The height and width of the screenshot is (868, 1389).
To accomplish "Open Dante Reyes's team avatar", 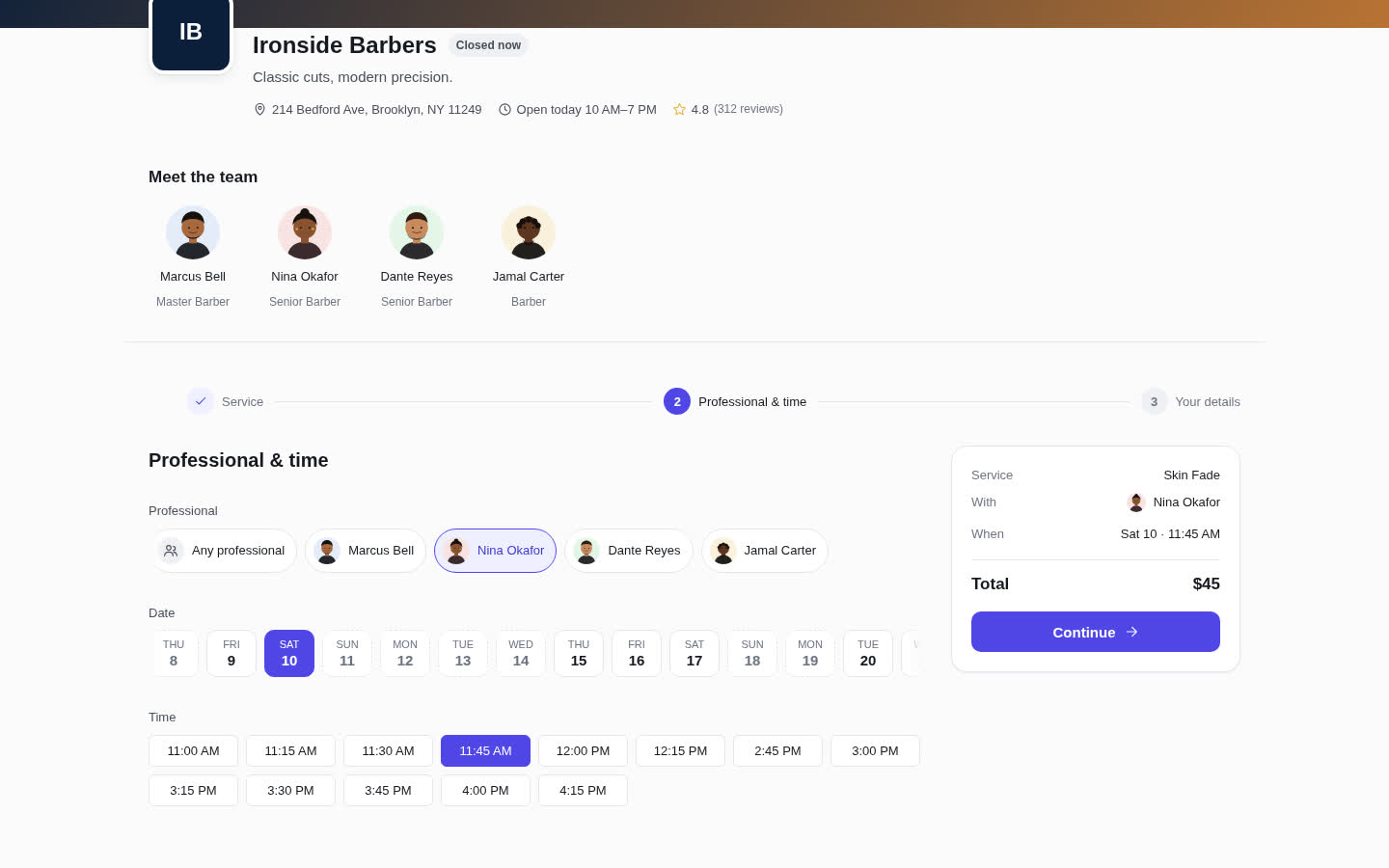I will pos(417,232).
